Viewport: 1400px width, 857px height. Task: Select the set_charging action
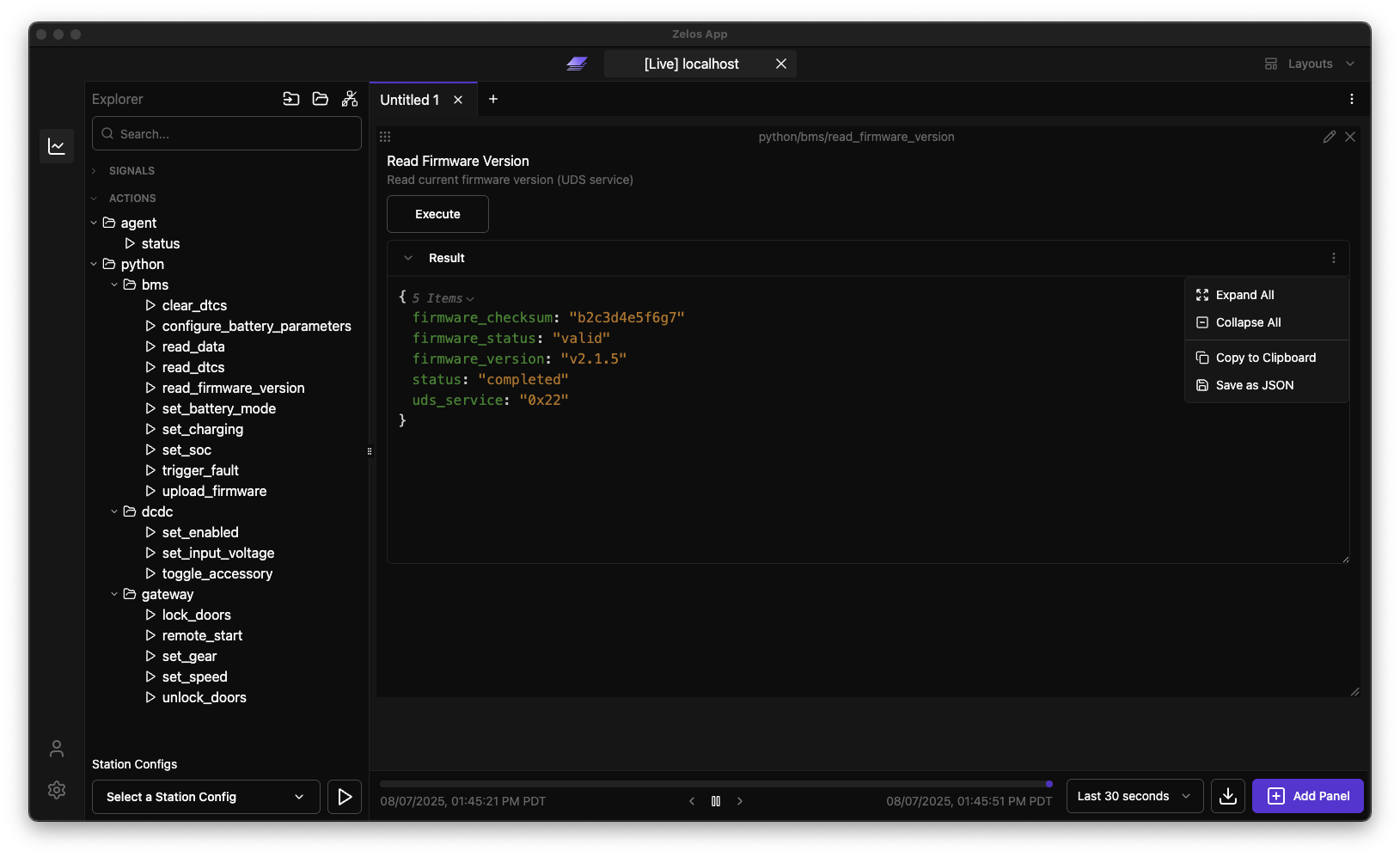(203, 429)
